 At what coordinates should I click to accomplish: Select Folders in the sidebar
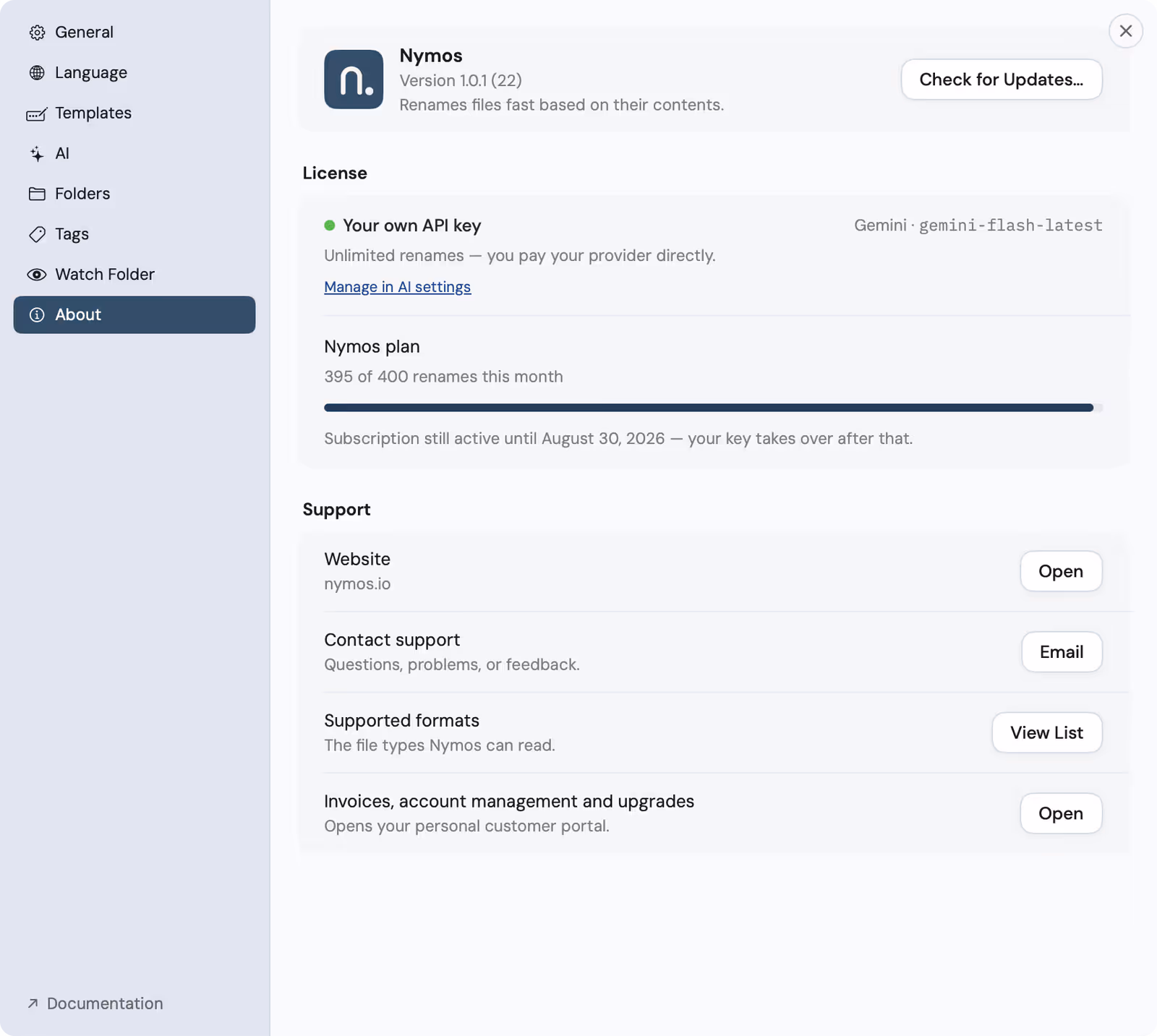(x=135, y=194)
